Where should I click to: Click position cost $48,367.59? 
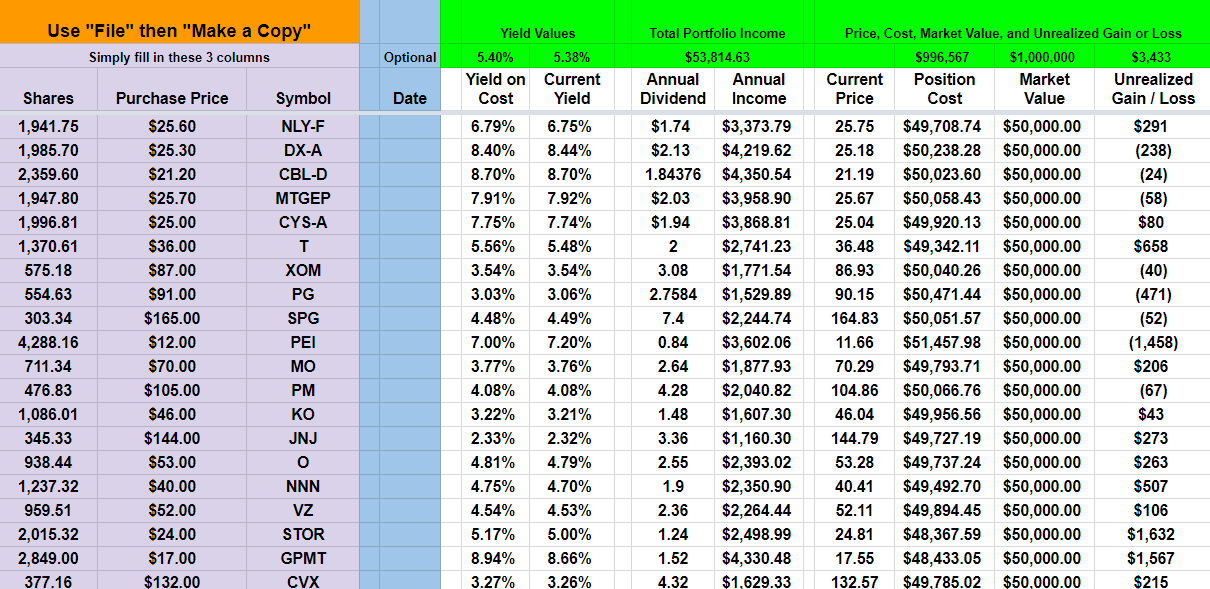click(x=944, y=534)
